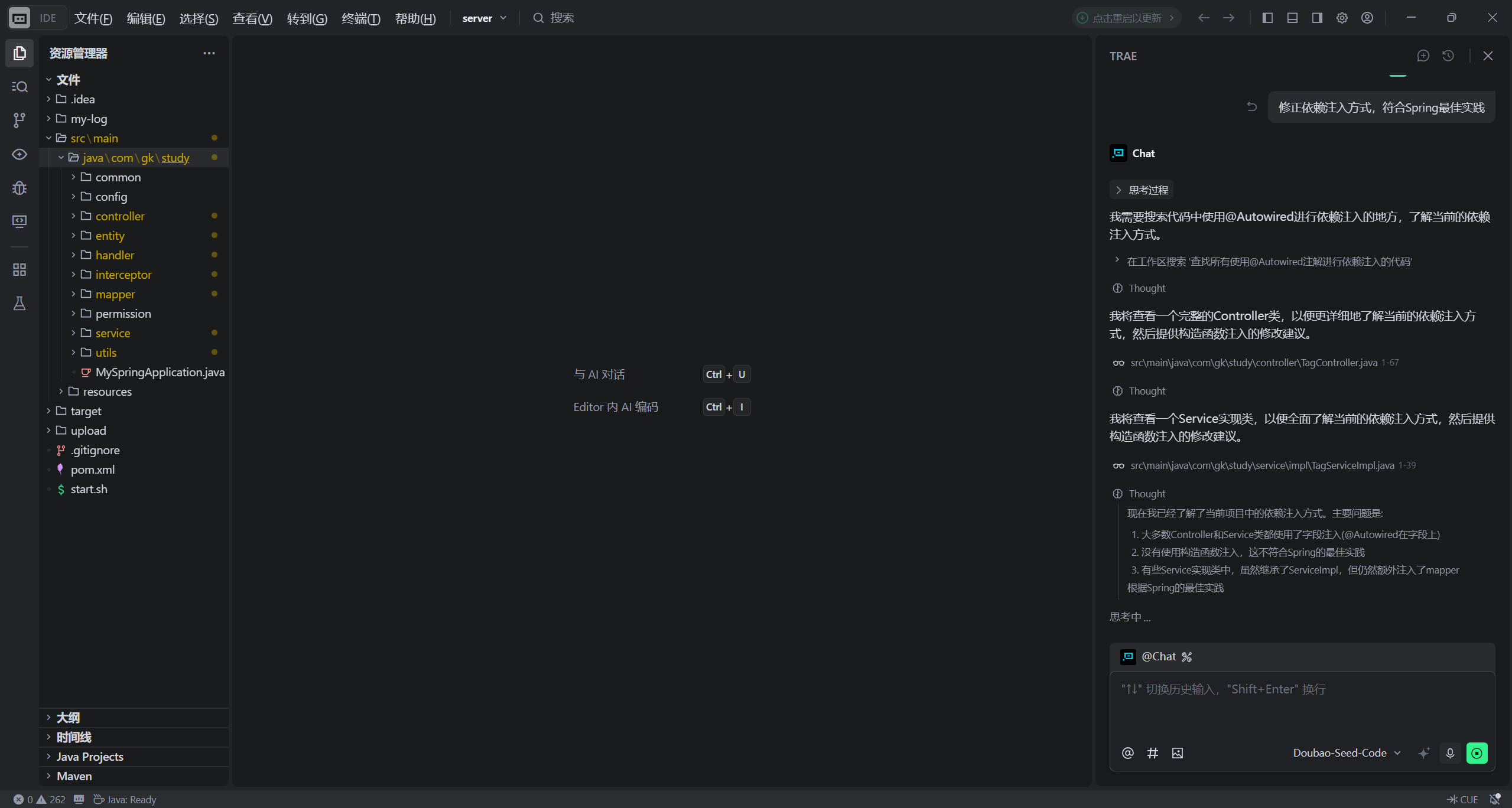Toggle the bottom panel layout
The image size is (1512, 808).
(x=1292, y=18)
